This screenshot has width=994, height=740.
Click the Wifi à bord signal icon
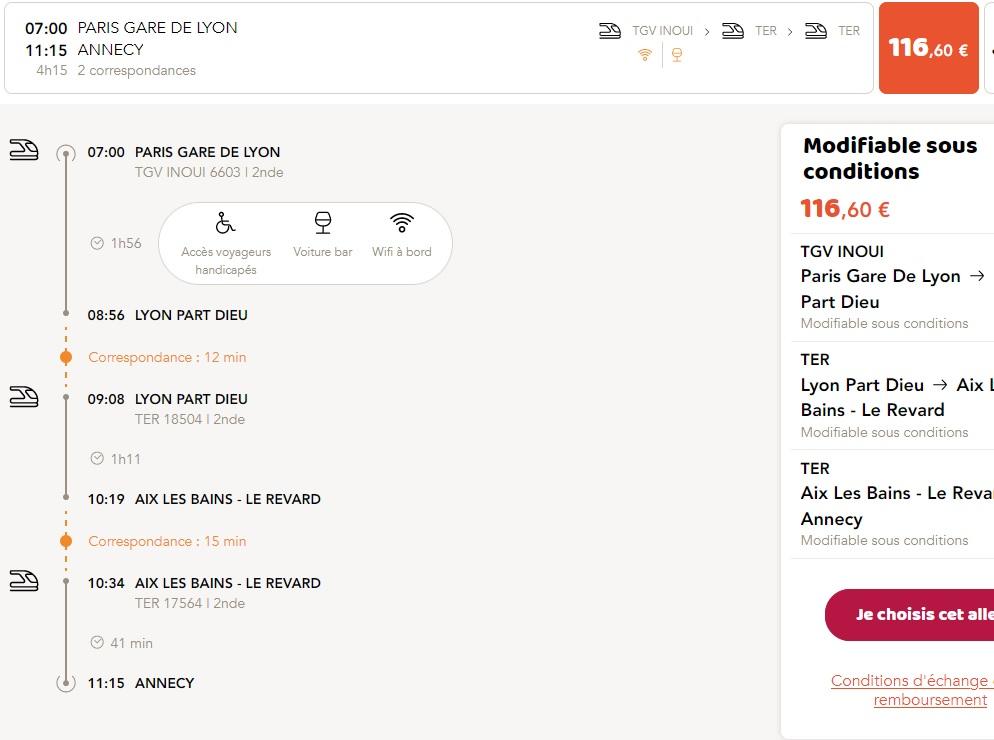pos(402,223)
